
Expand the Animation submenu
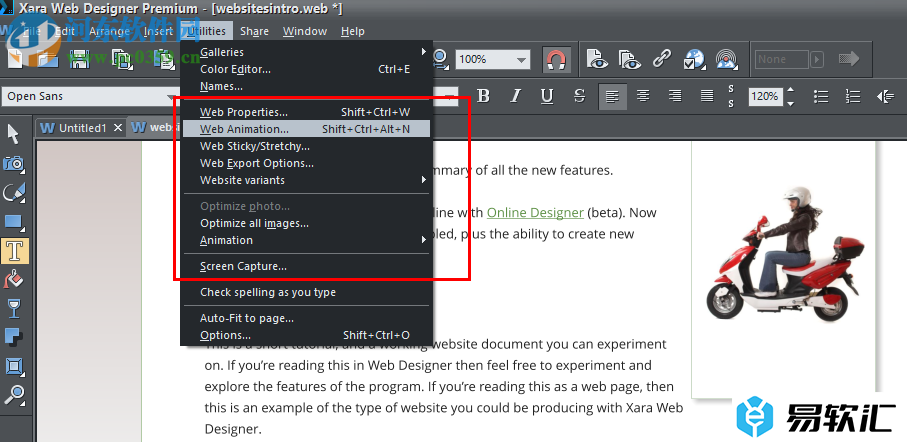tap(307, 240)
